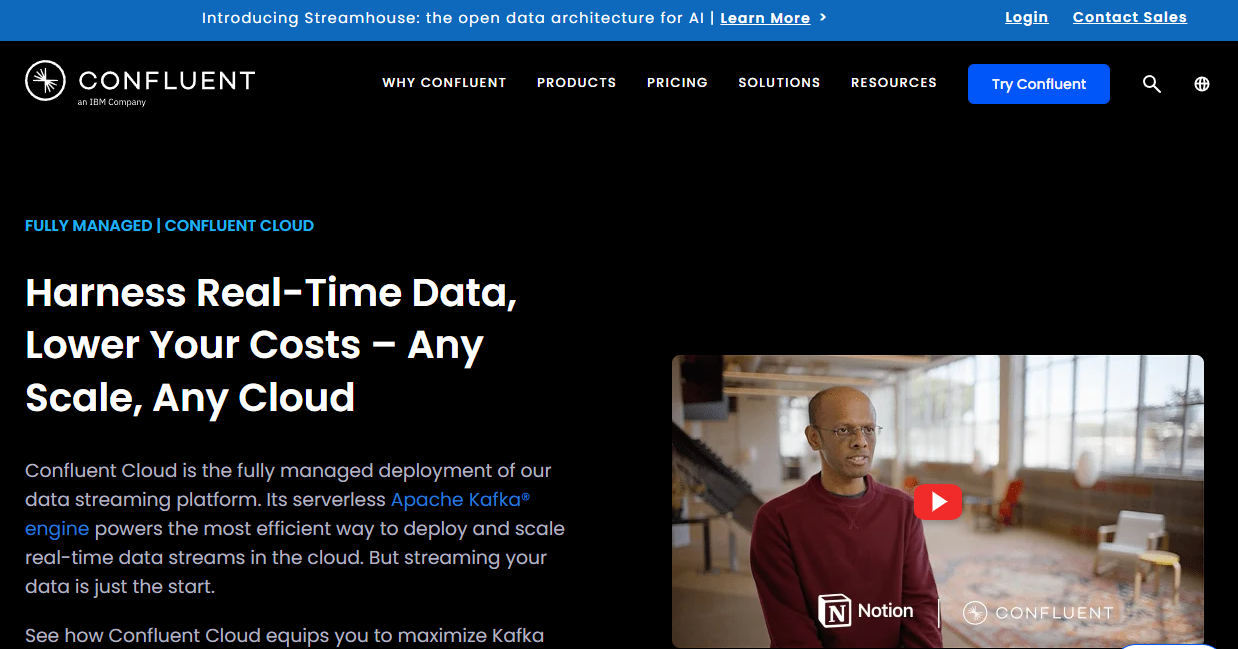
Task: Open the Solutions menu
Action: pyautogui.click(x=779, y=83)
